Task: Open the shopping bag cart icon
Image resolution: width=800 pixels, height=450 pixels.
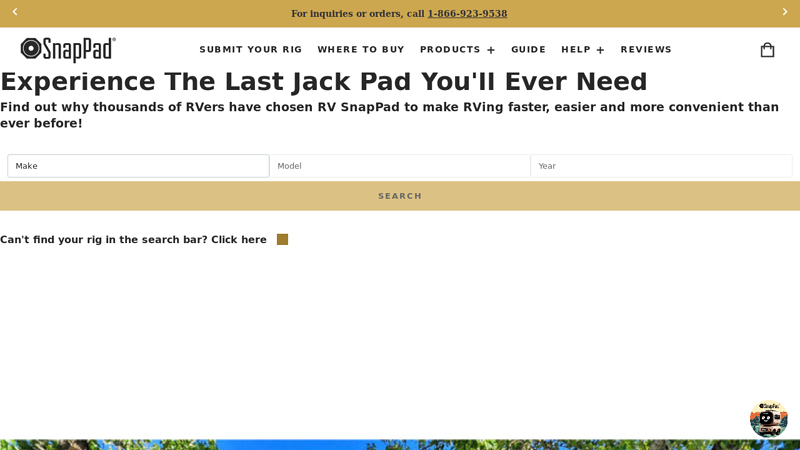Action: (767, 49)
